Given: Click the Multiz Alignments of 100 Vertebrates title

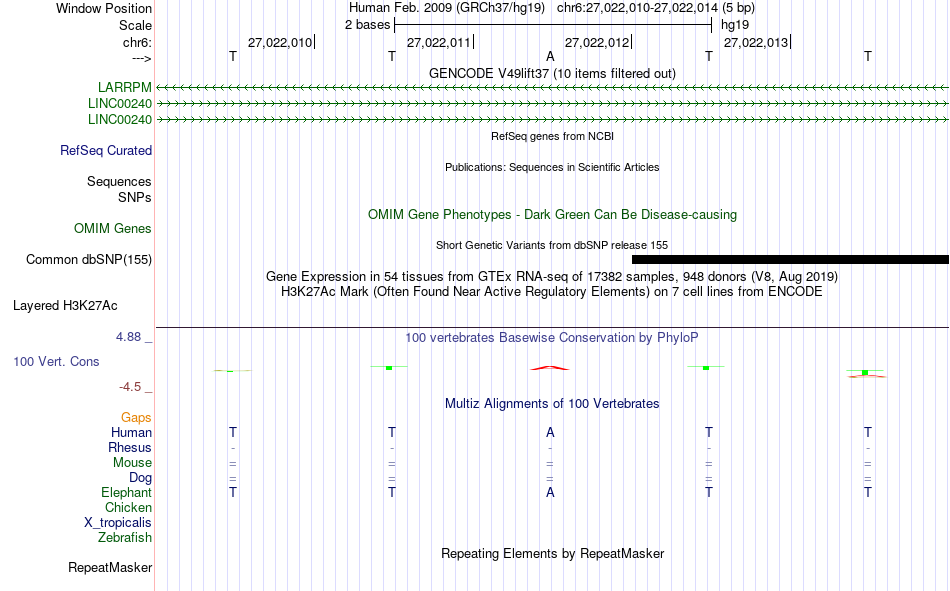Looking at the screenshot, I should [552, 404].
